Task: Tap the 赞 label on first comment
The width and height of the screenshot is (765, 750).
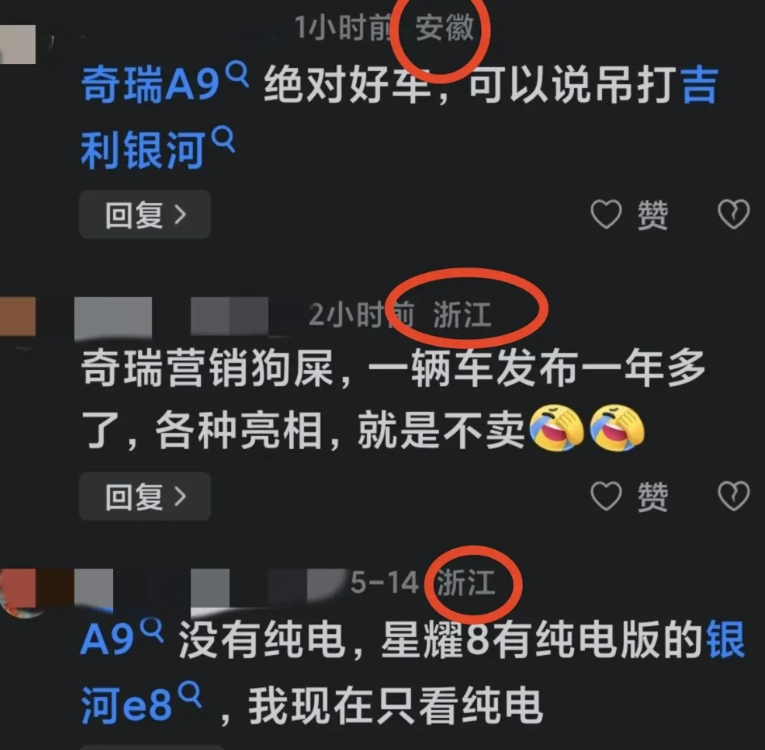Action: (652, 215)
